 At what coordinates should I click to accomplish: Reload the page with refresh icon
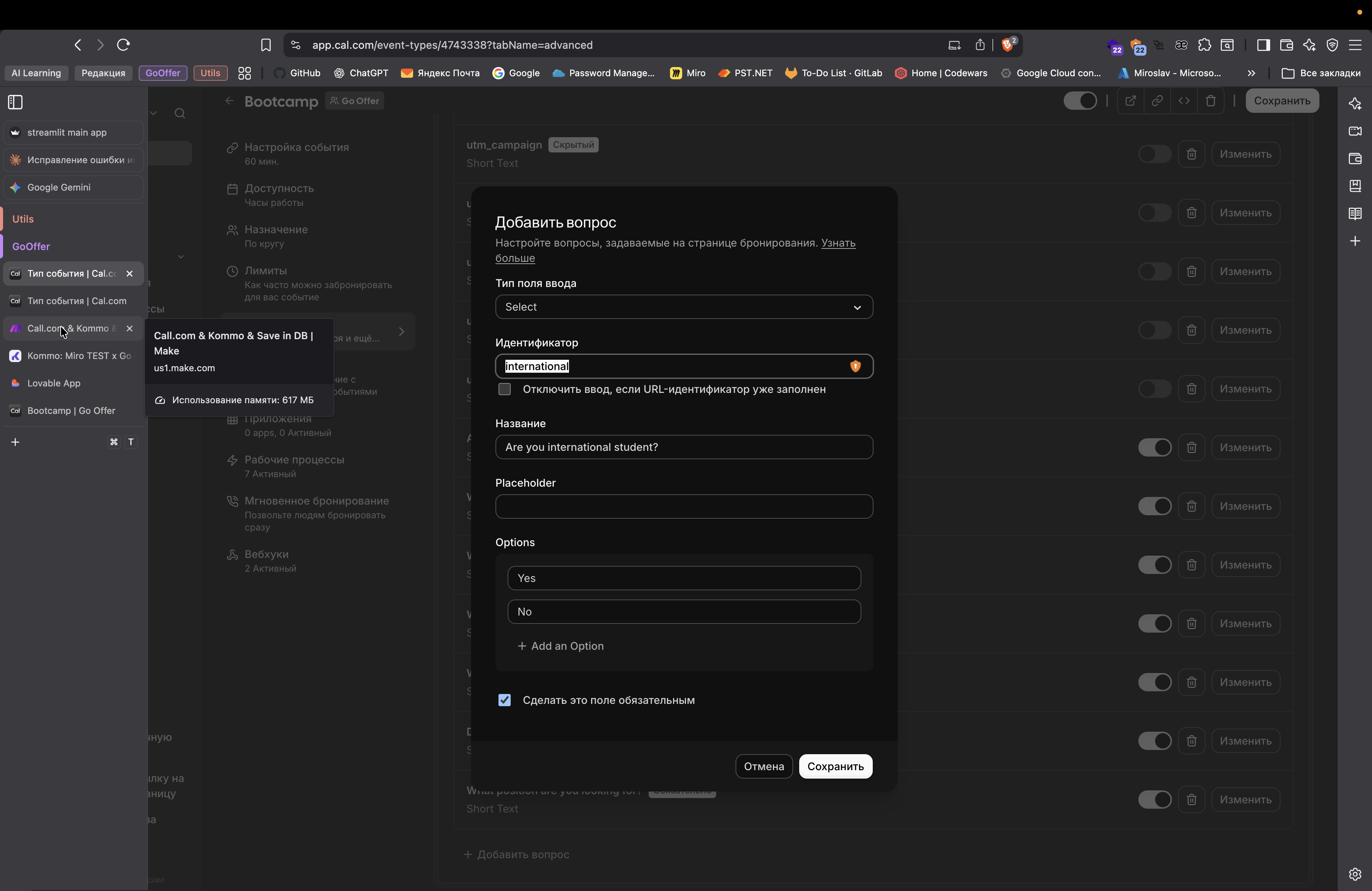[x=123, y=45]
